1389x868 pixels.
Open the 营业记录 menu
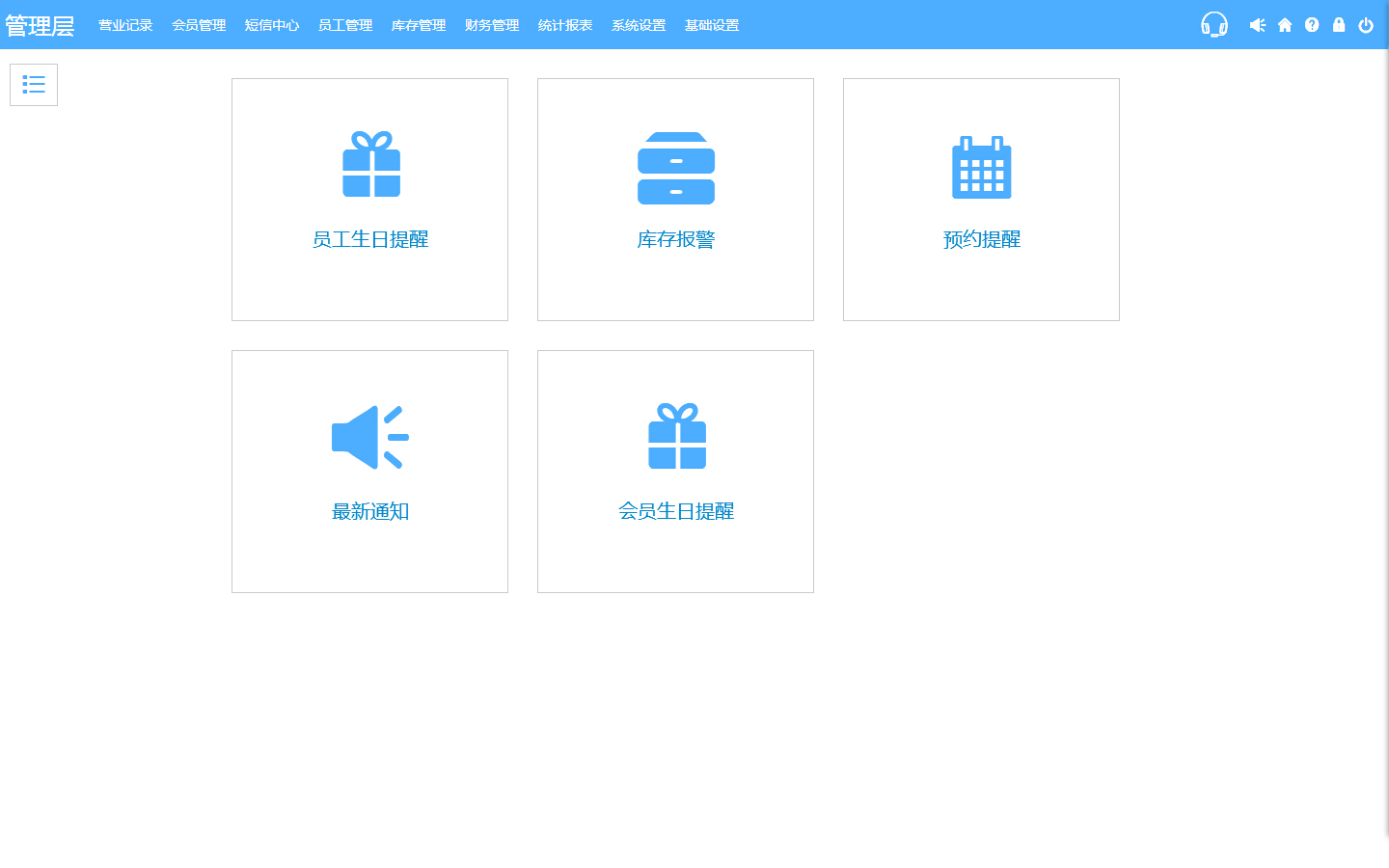125,25
